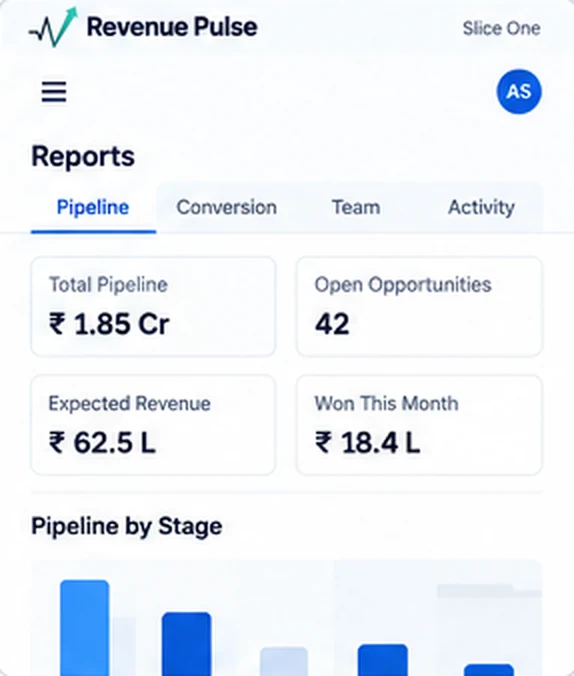Select the tallest light-blue chart bar
Screen dimensions: 574x676
coord(85,628)
